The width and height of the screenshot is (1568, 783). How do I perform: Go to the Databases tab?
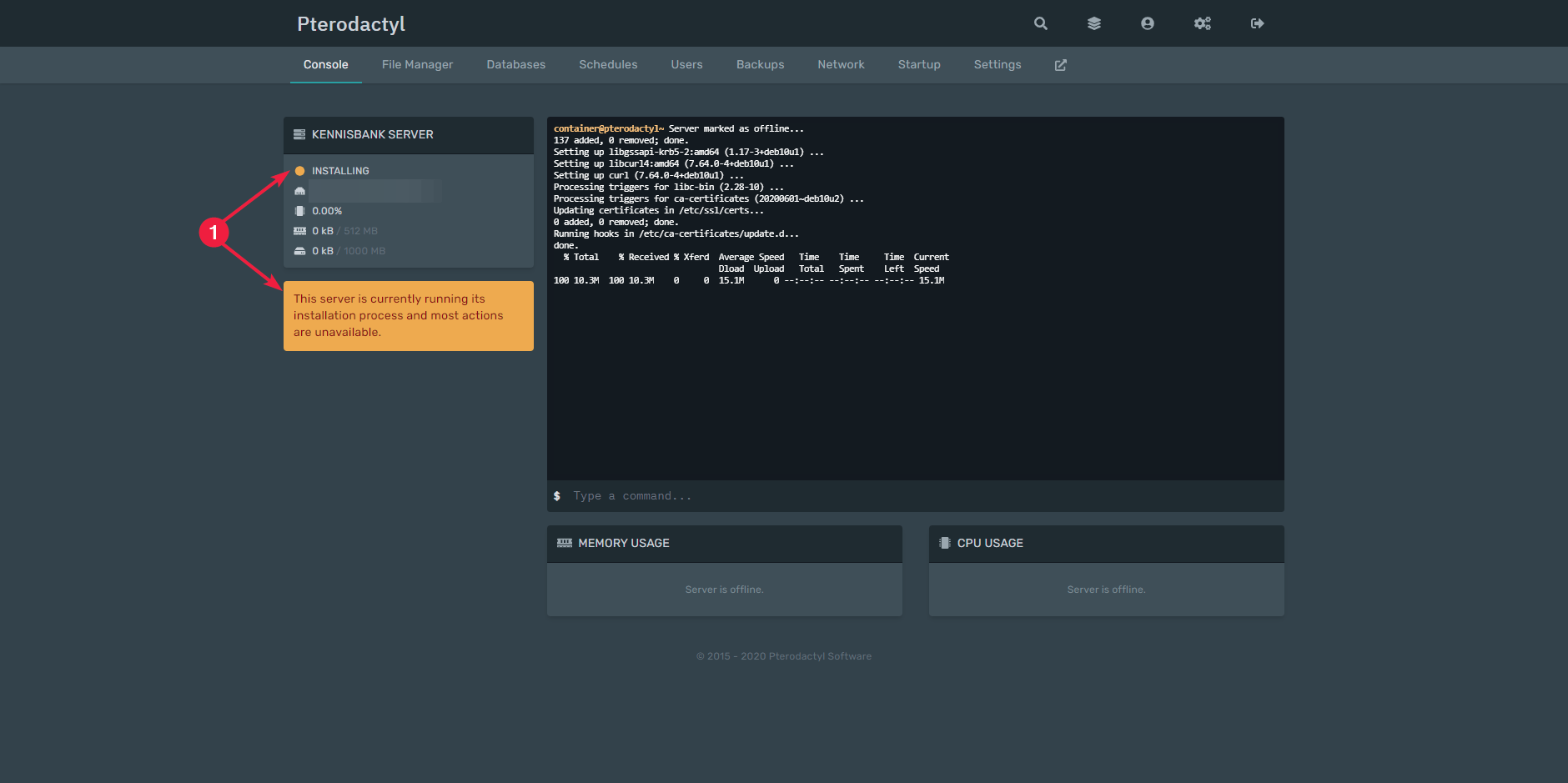516,65
